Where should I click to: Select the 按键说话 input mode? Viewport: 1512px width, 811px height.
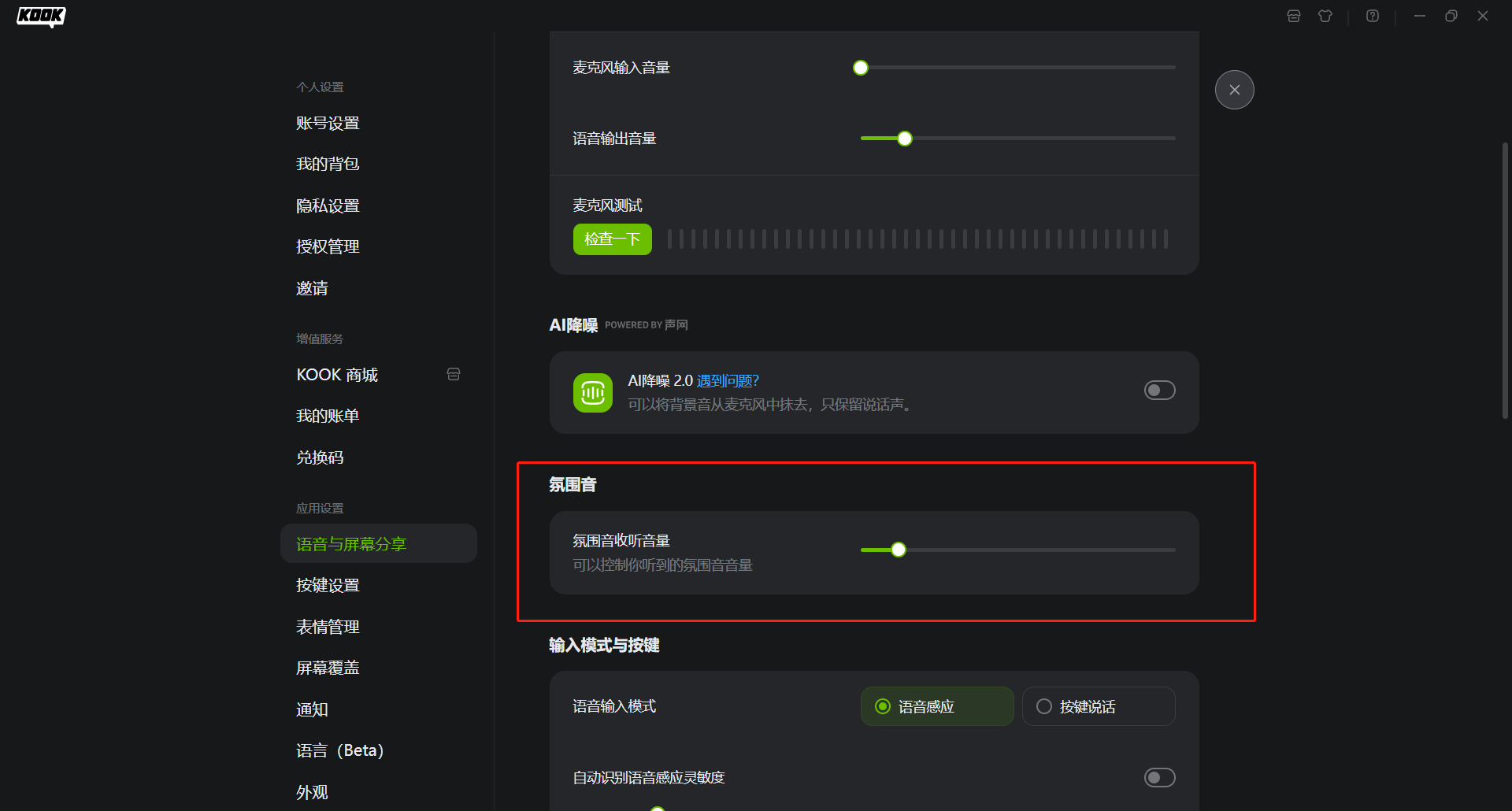(x=1099, y=706)
